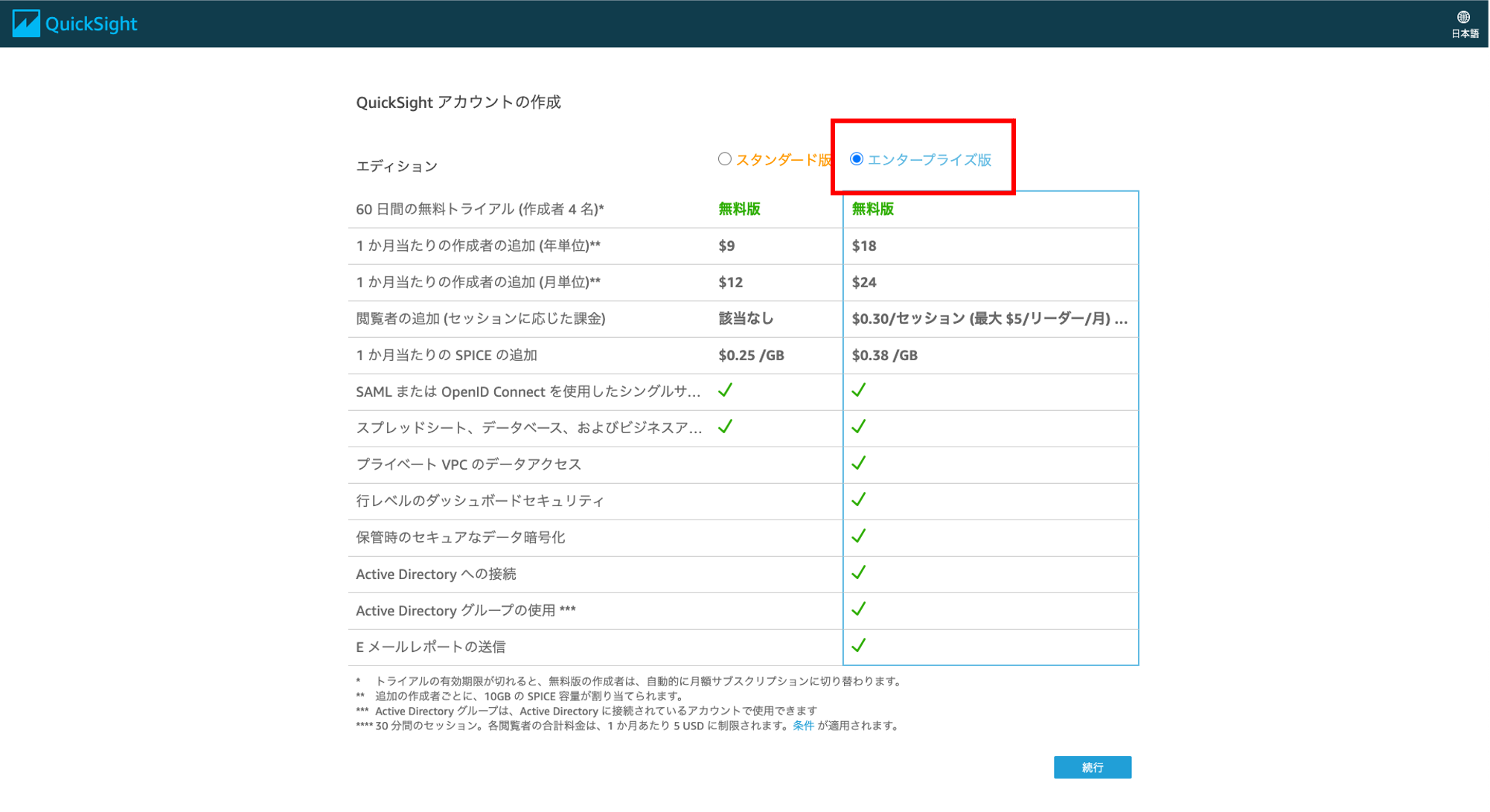Click the 1 か月当たりの SPICE の追加 label

447,355
